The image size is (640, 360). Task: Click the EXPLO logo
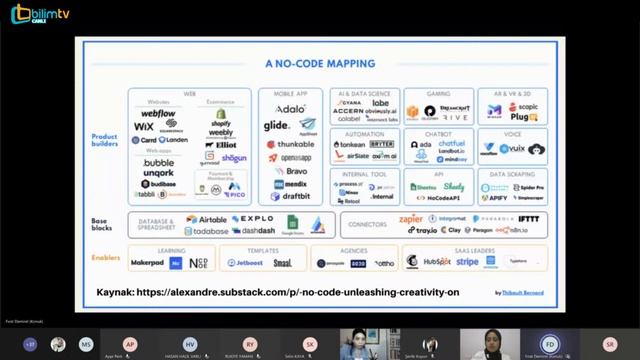253,219
